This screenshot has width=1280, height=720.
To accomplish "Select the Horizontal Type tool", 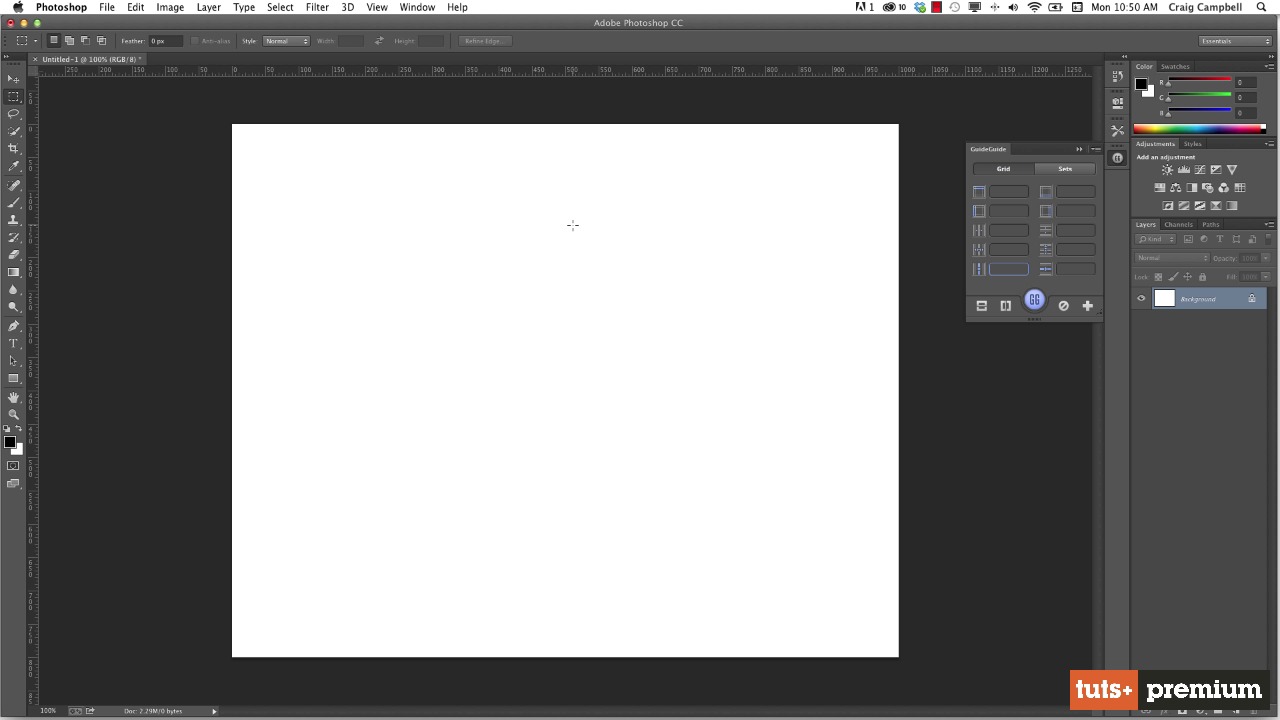I will pos(14,344).
